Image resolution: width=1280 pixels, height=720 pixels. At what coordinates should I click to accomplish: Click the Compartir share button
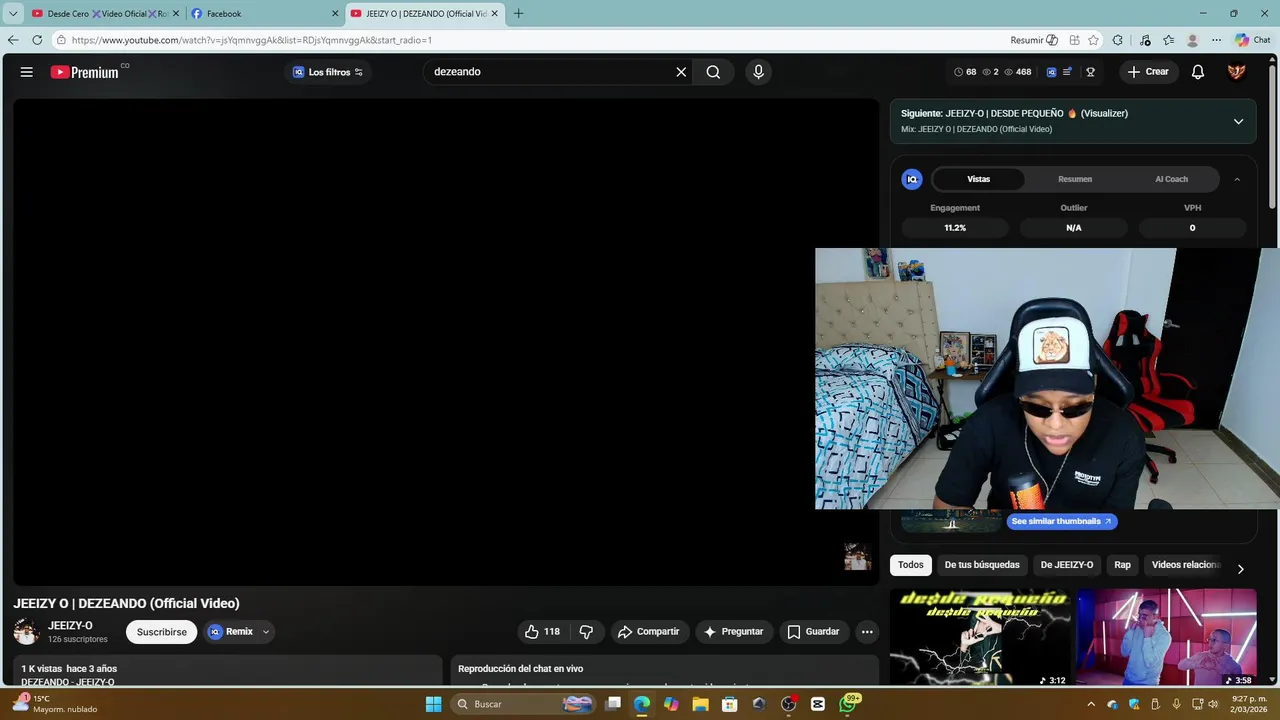coord(648,632)
